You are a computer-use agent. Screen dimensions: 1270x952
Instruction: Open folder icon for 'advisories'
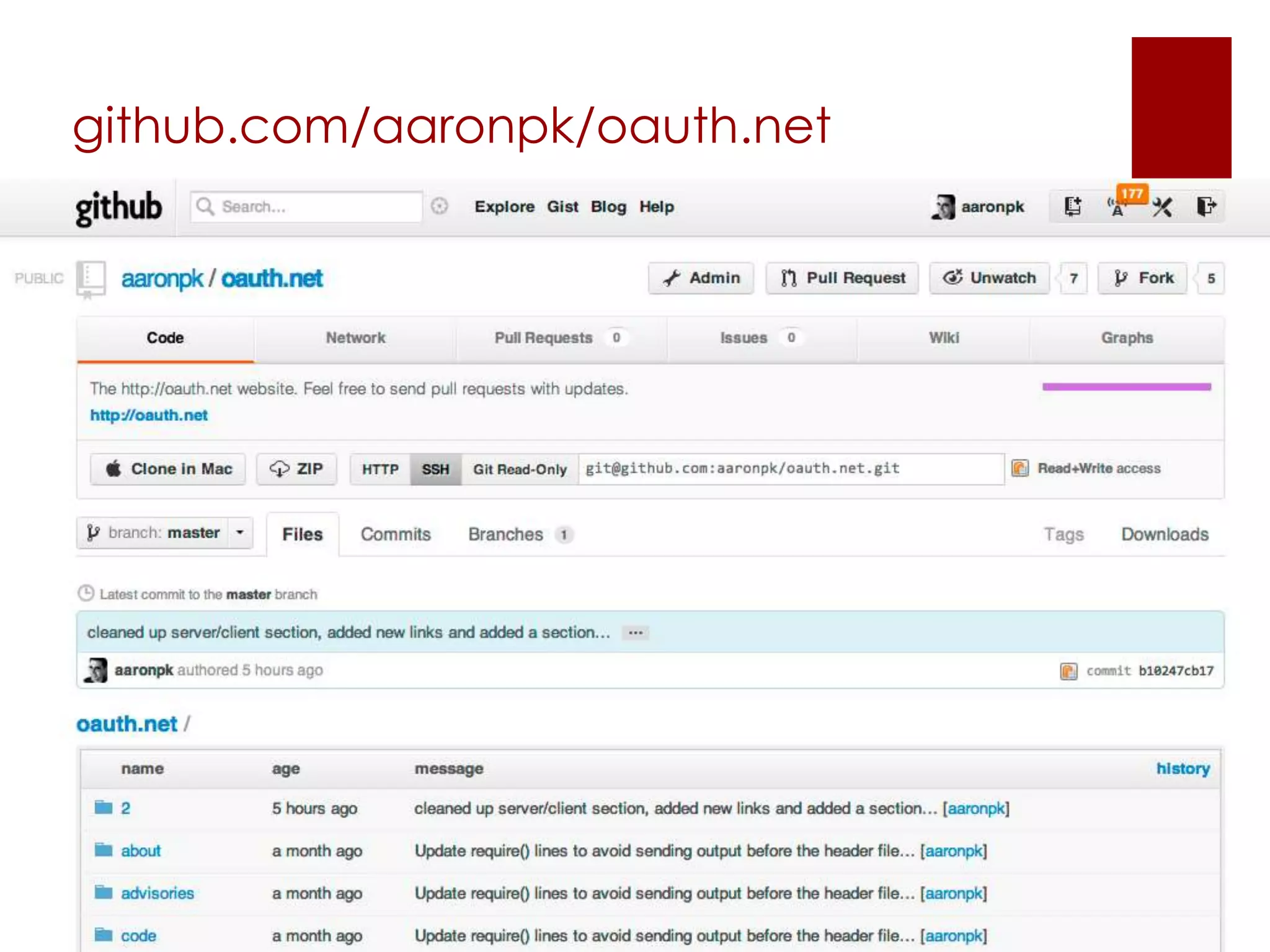pos(104,892)
